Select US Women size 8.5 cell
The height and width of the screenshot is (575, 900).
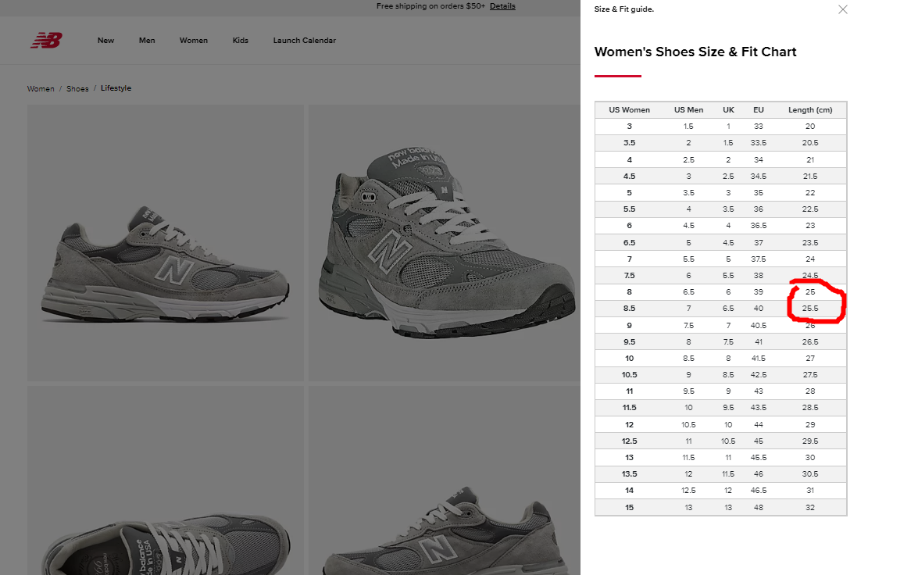point(629,308)
